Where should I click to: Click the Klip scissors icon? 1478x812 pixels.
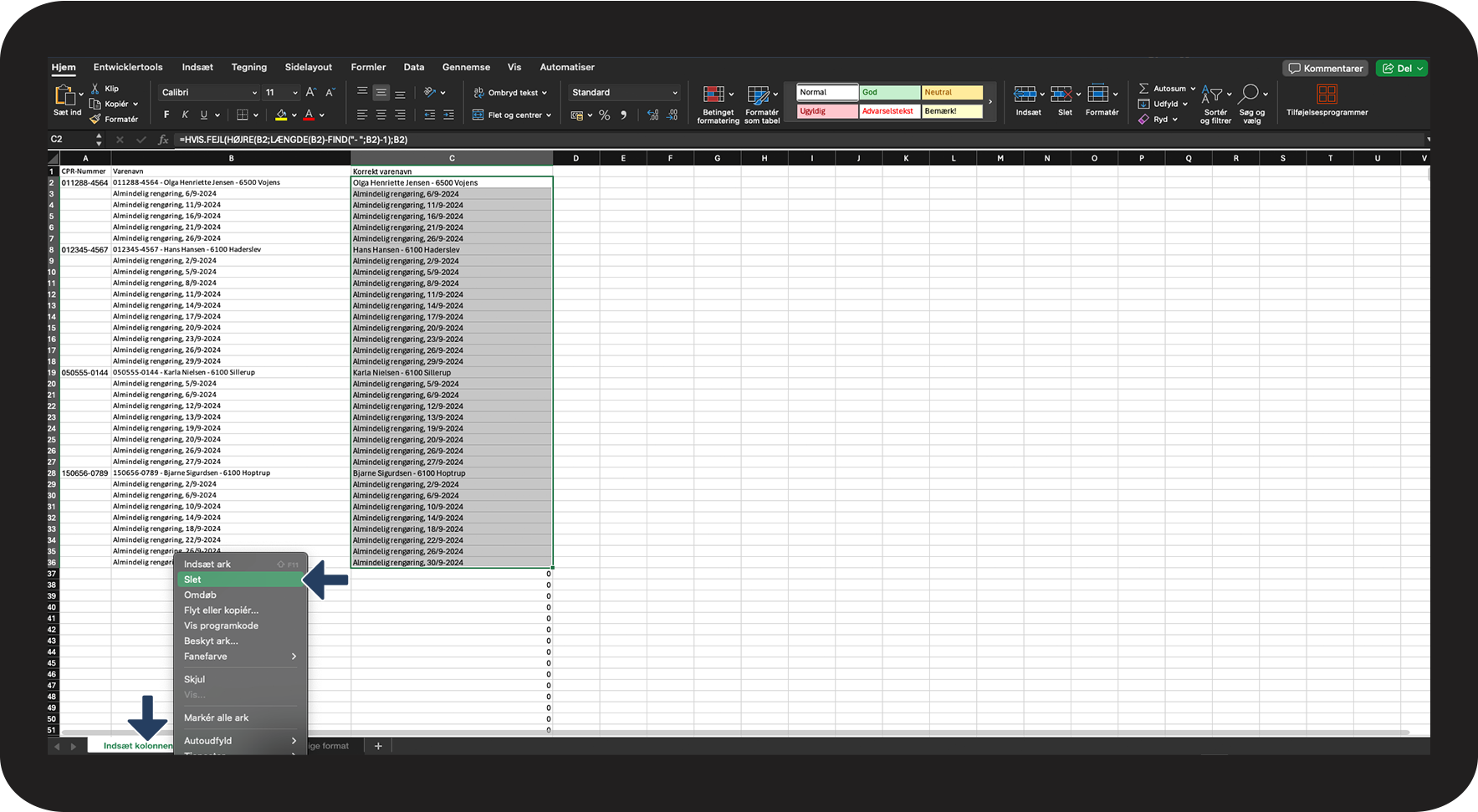click(95, 89)
